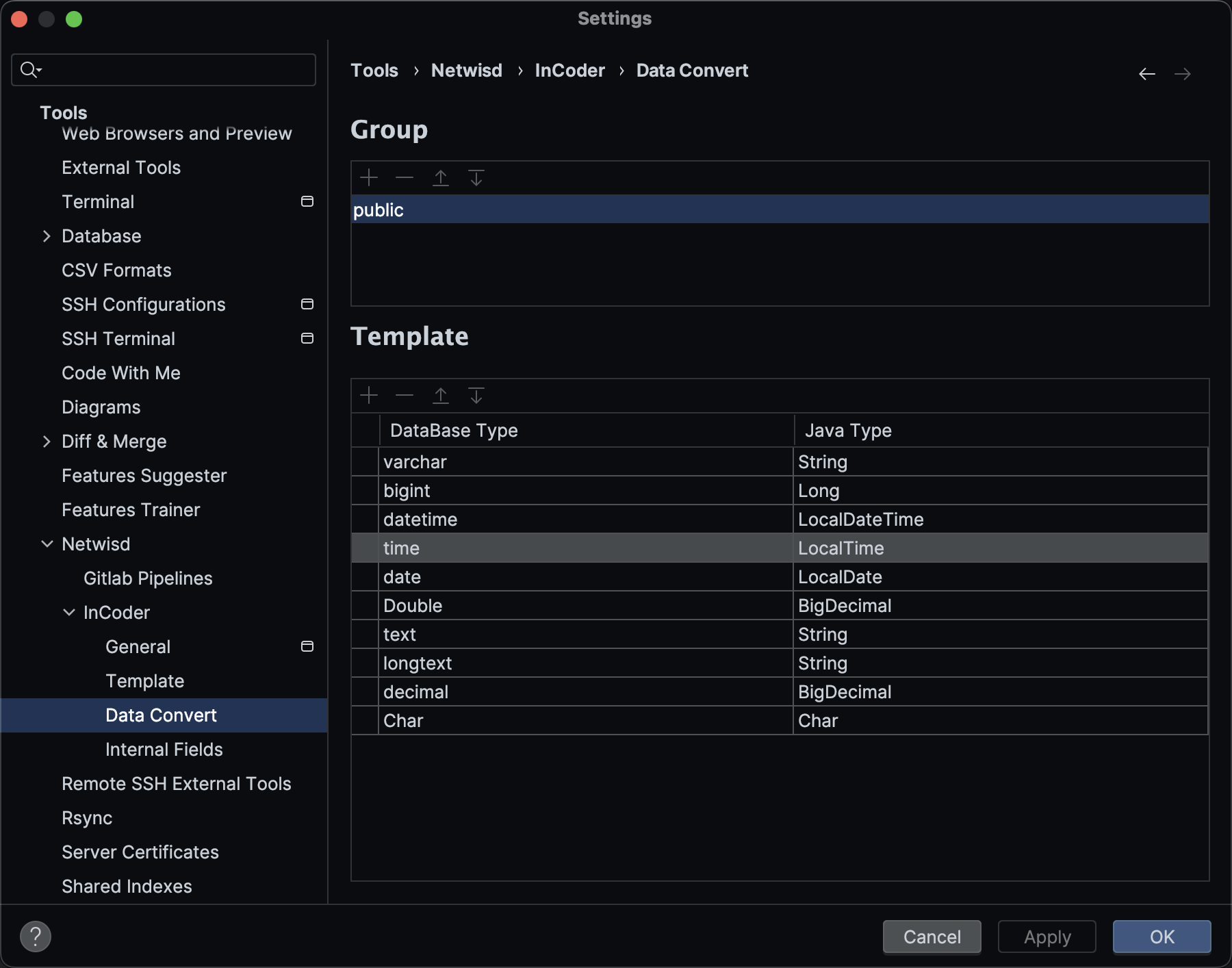Add a new row in Template toolbar
Image resolution: width=1232 pixels, height=968 pixels.
click(369, 396)
